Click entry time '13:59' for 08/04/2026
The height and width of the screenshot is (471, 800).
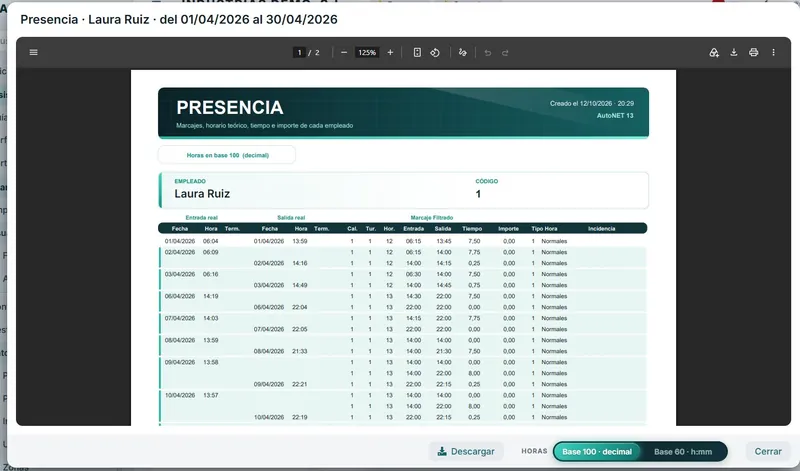211,340
